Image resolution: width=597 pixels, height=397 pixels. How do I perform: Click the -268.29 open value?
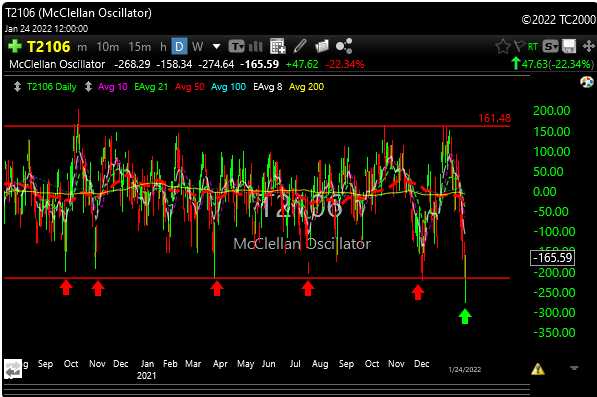point(132,64)
